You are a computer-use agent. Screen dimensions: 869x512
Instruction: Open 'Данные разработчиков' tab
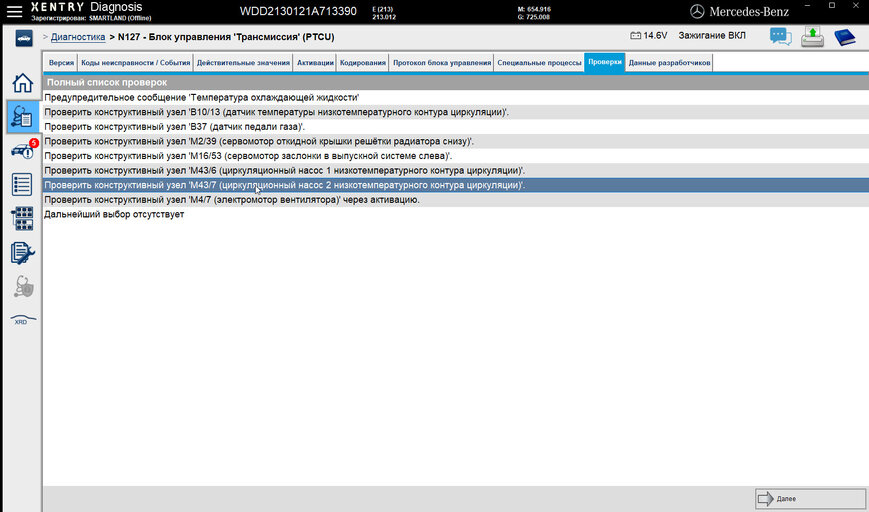click(x=669, y=63)
